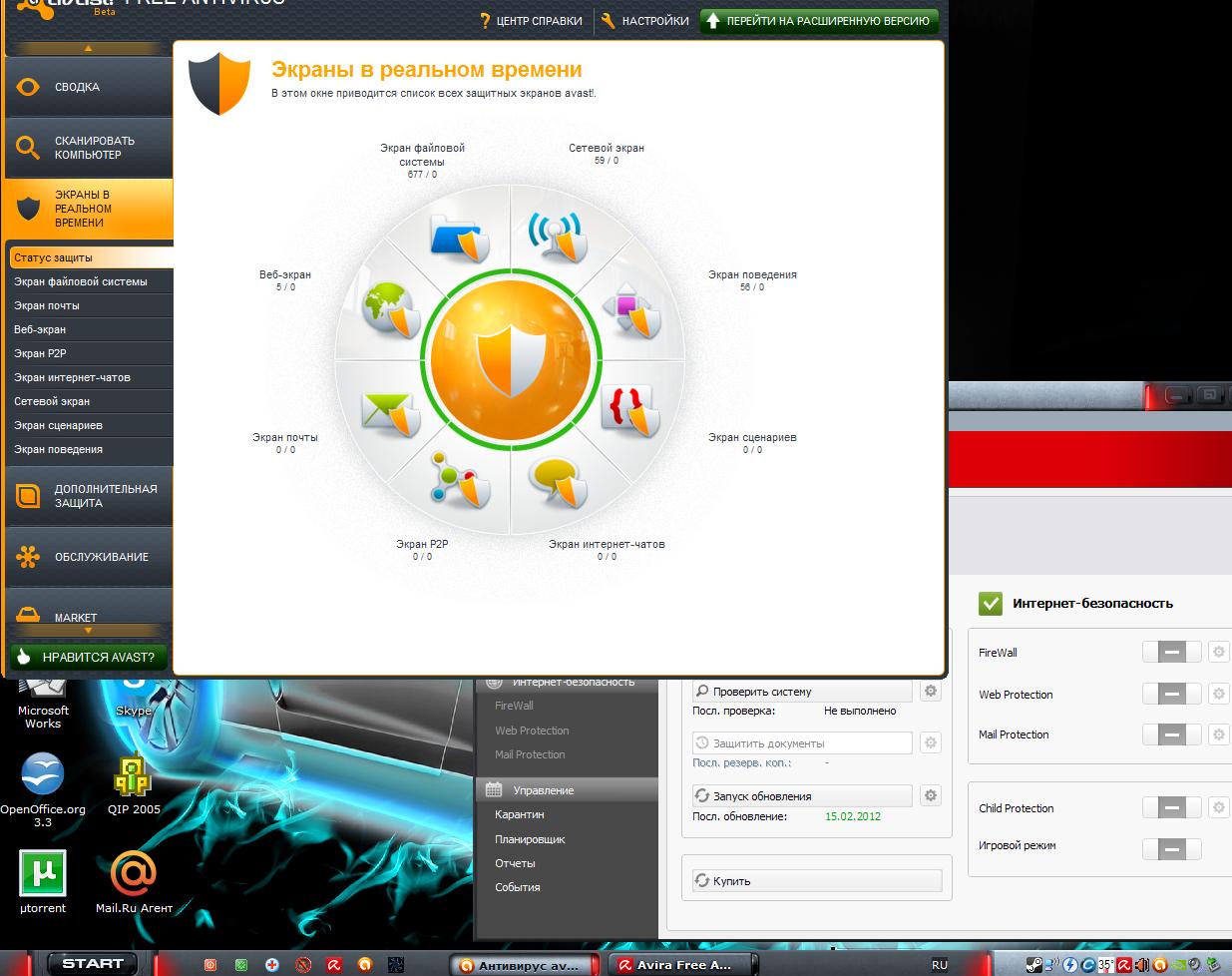Click the Купить button in Avira
The height and width of the screenshot is (976, 1232).
817,880
